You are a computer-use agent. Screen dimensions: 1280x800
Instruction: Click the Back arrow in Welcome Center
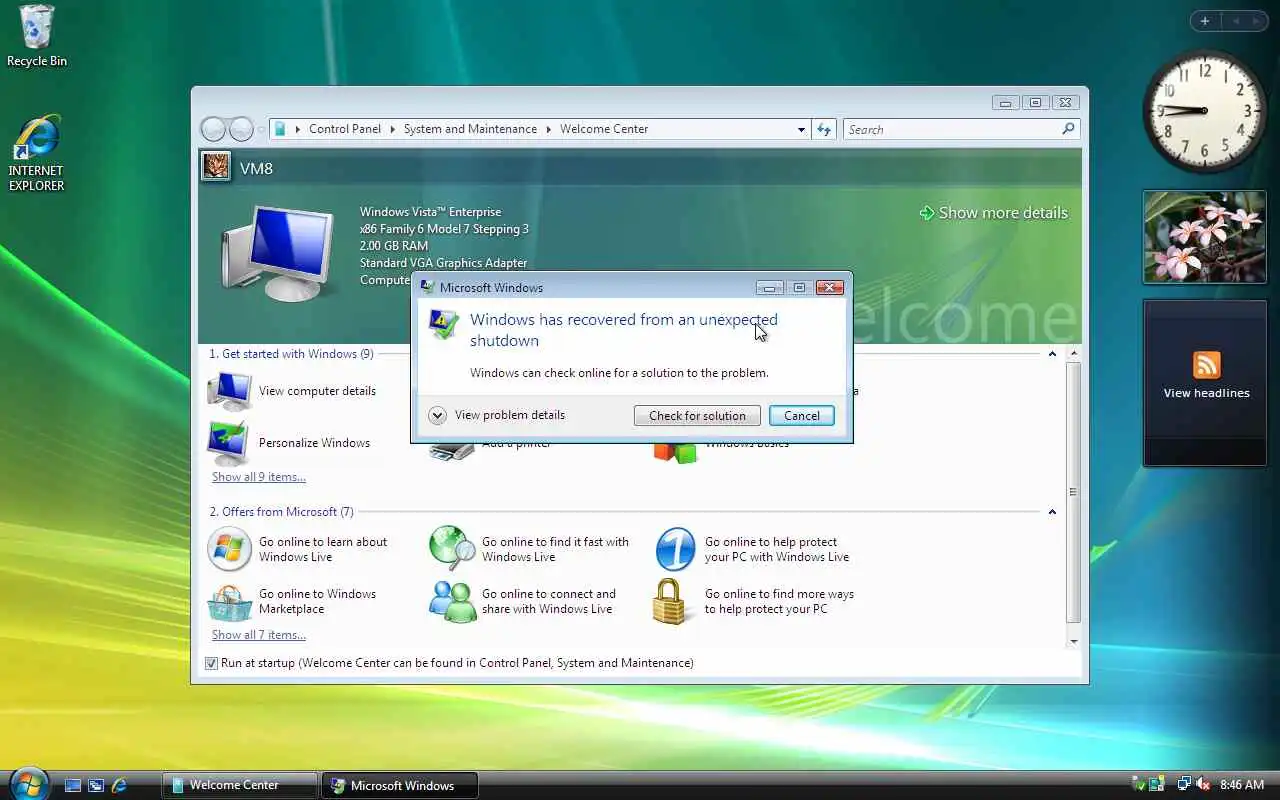tap(213, 129)
